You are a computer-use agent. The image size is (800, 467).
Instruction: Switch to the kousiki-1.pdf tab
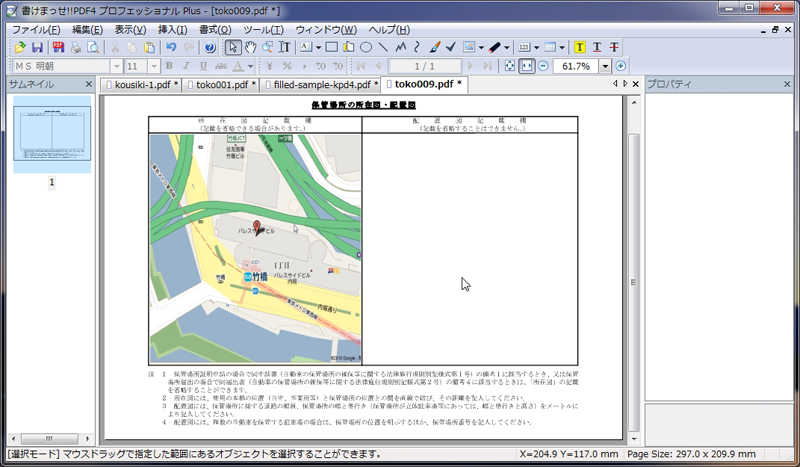[x=141, y=85]
